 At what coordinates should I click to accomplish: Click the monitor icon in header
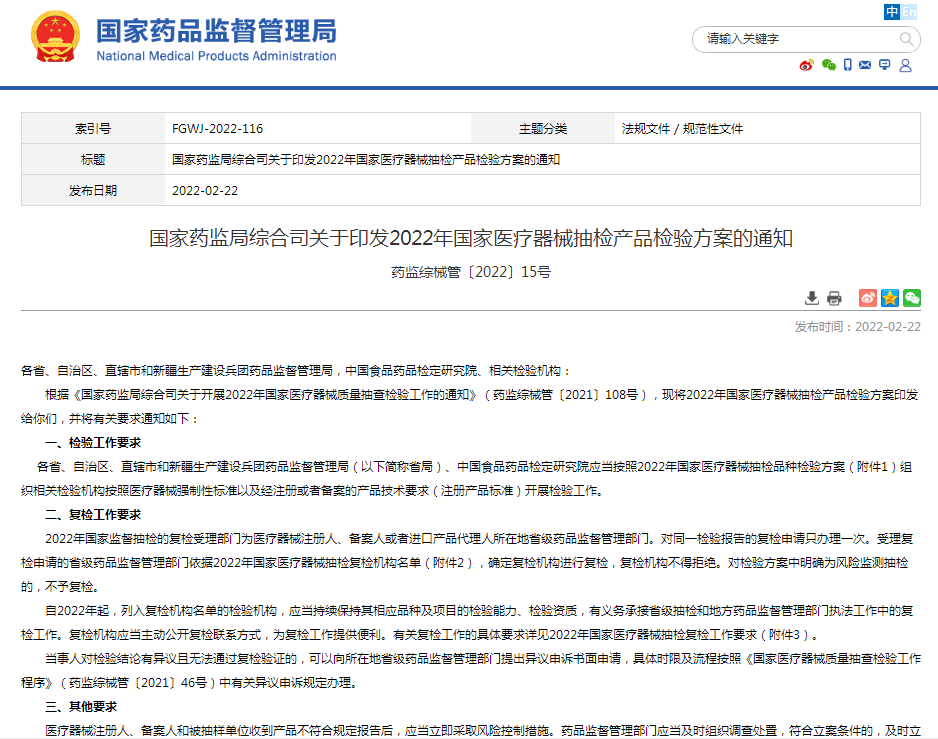coord(885,65)
